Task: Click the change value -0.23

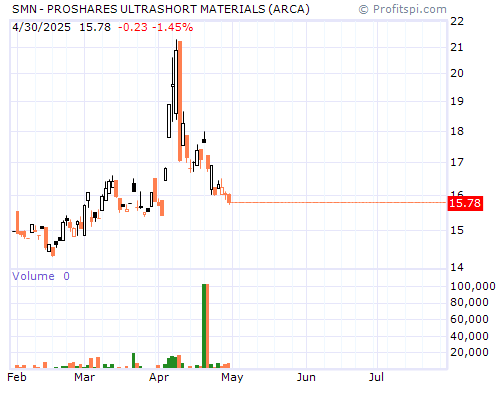Action: click(x=133, y=27)
